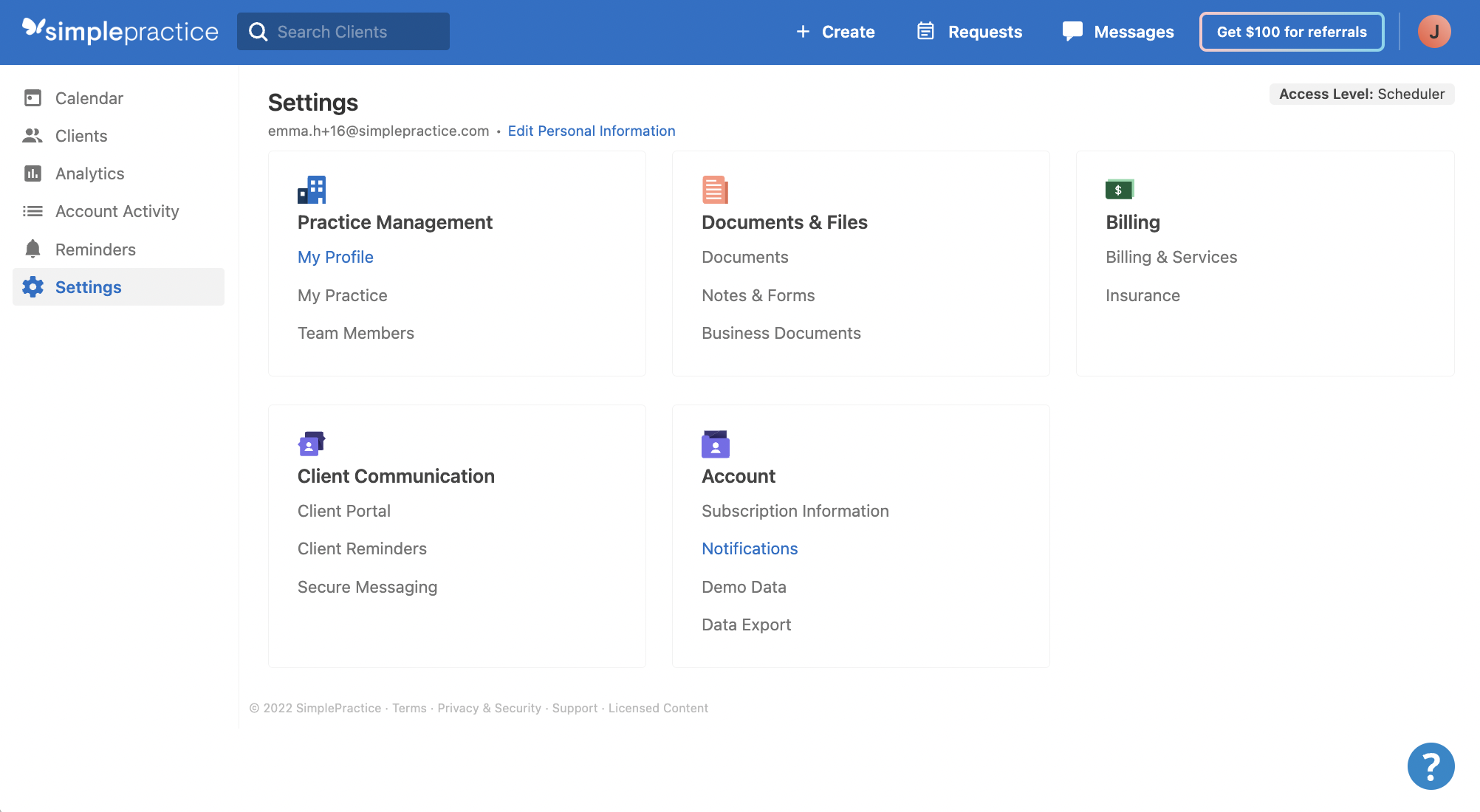Screen dimensions: 1480x812
Task: Click the Account folder icon
Action: click(x=716, y=444)
